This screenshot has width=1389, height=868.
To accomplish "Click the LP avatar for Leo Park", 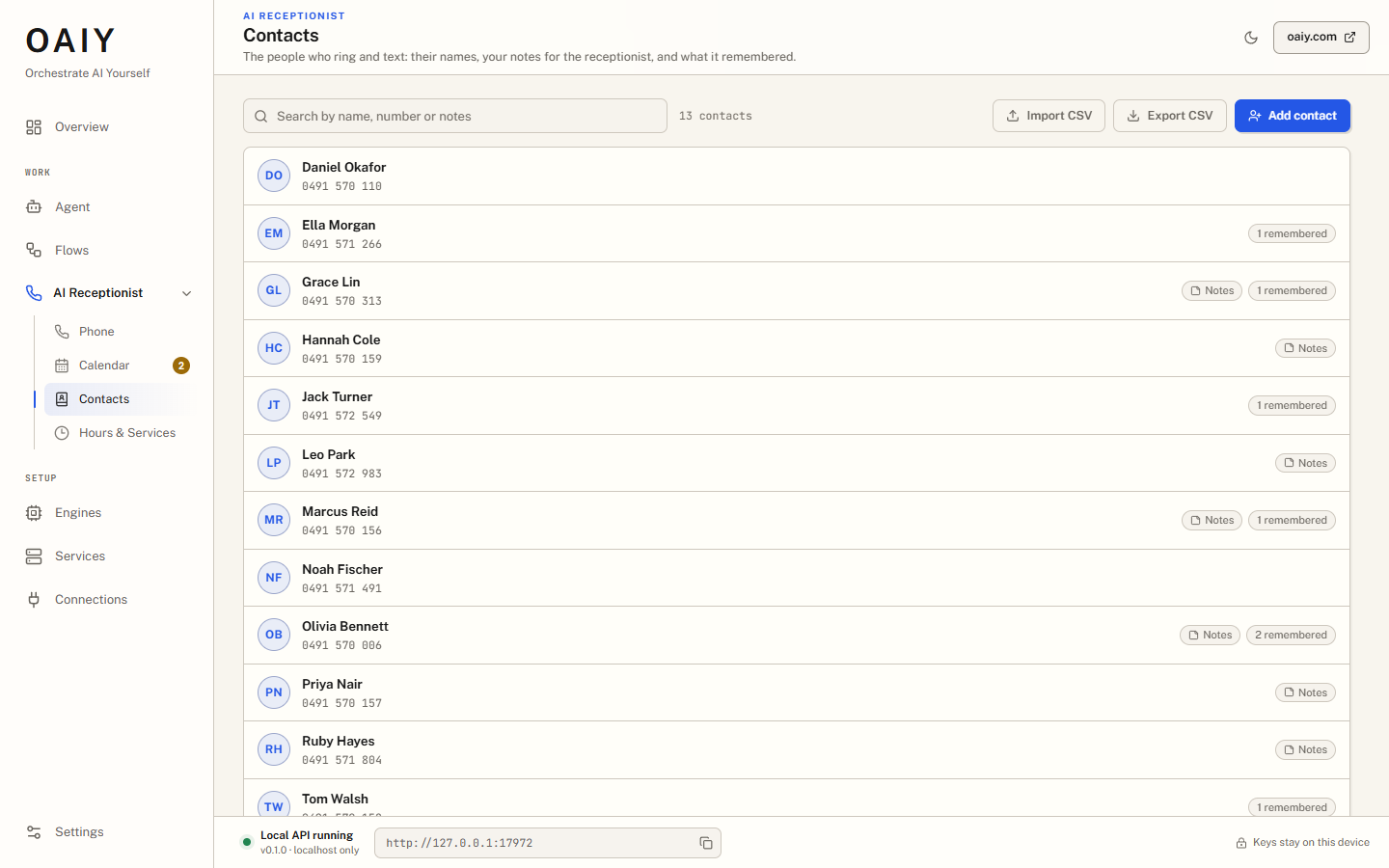I will tap(274, 463).
